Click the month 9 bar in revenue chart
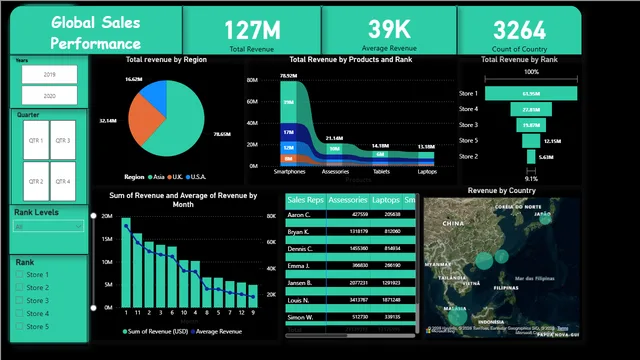Image resolution: width=640 pixels, height=360 pixels. coord(253,296)
